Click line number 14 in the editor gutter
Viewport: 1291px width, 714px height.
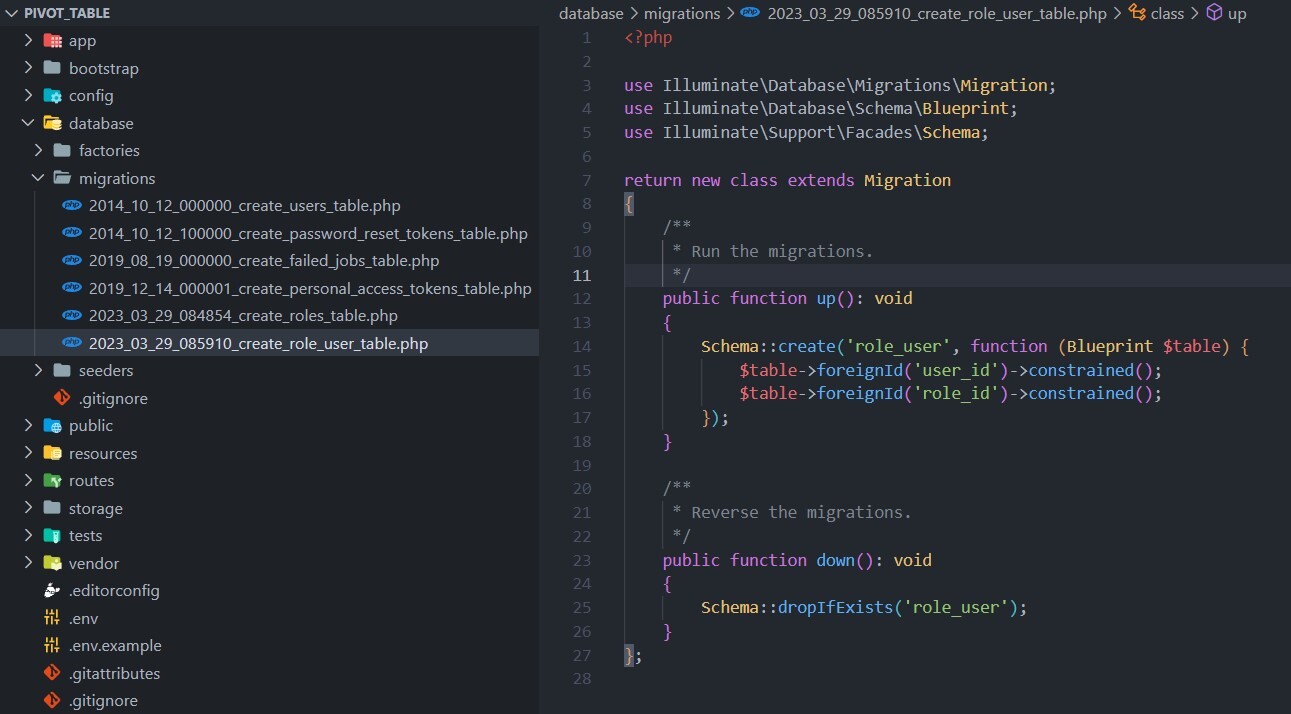tap(581, 346)
